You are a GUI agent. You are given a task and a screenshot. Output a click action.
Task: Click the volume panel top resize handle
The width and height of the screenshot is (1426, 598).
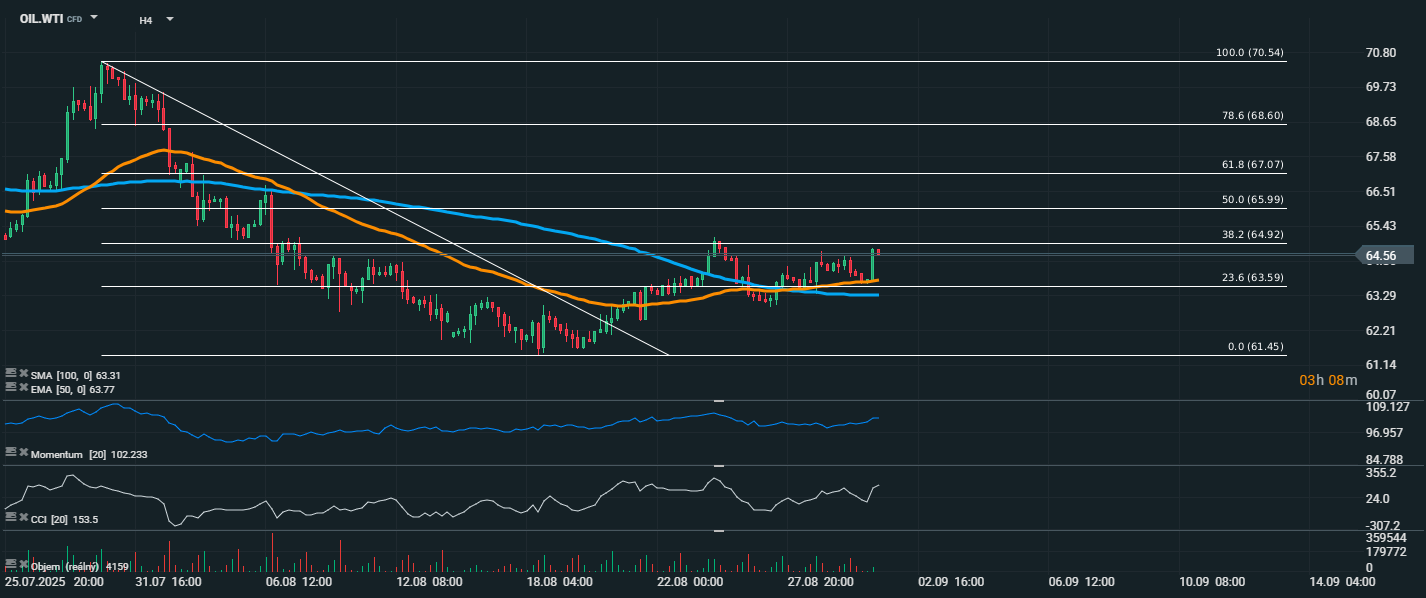coord(718,531)
